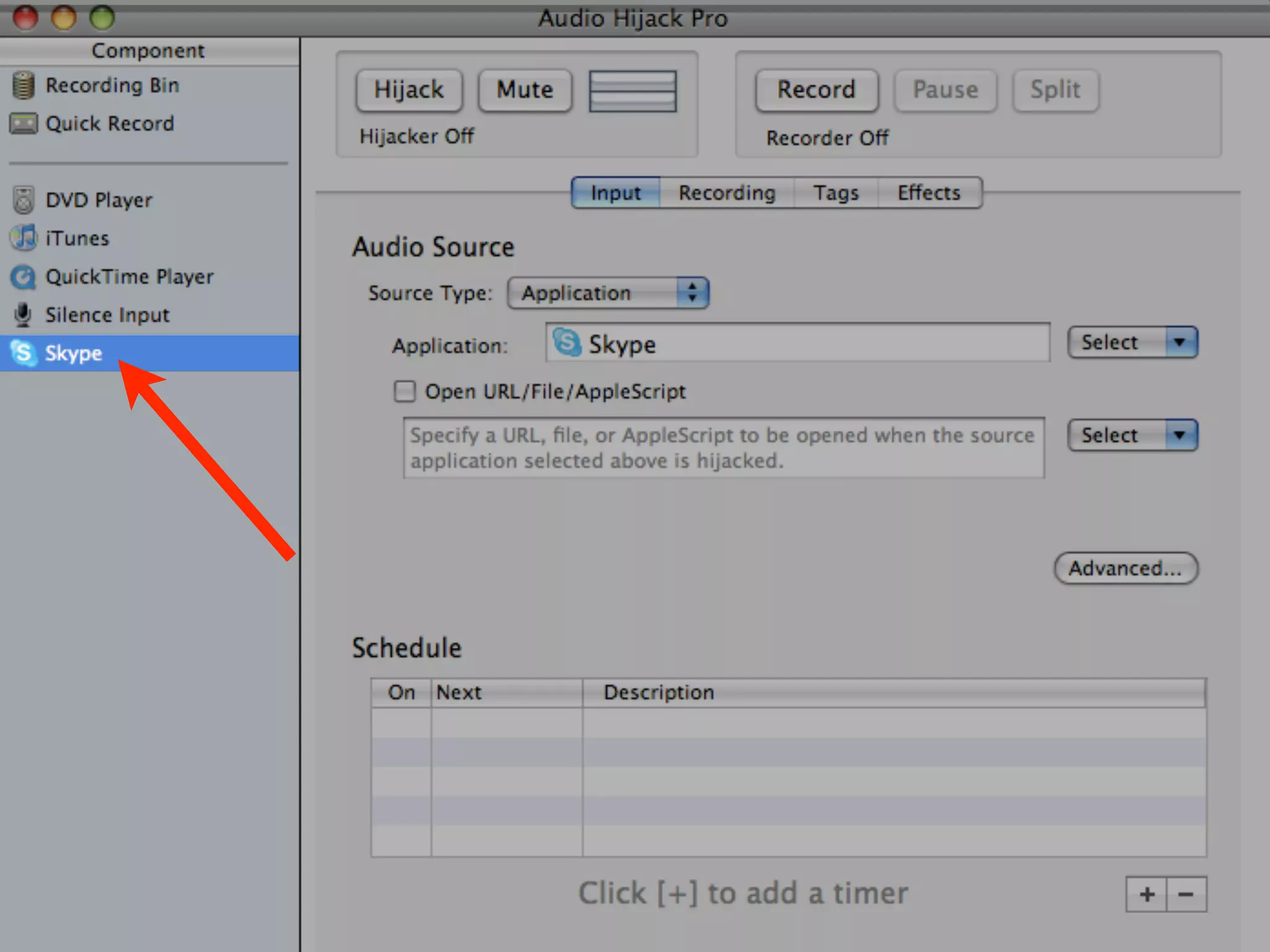Viewport: 1270px width, 952px height.
Task: Switch to the Tags tab
Action: (x=836, y=193)
